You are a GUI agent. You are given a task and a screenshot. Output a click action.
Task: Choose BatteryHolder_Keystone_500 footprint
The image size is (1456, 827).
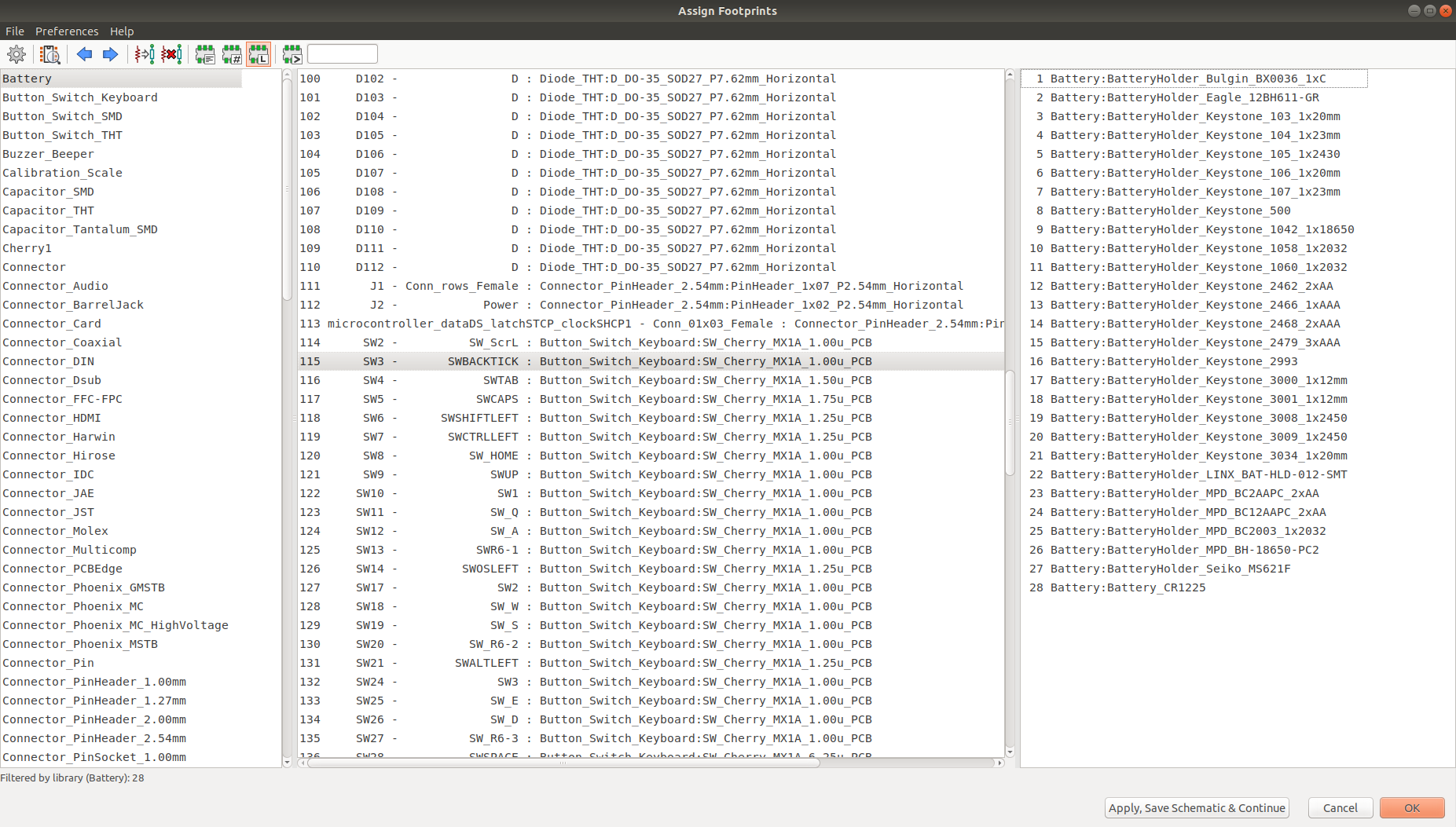1170,210
